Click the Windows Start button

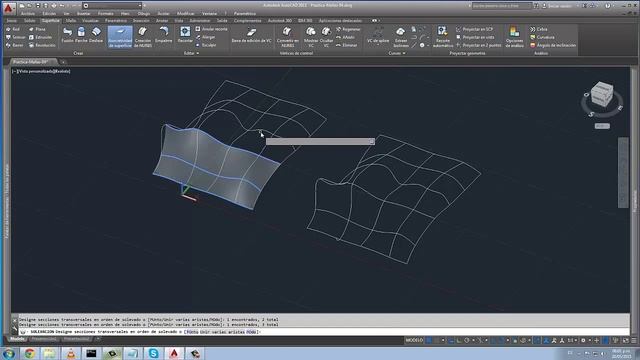(x=9, y=353)
